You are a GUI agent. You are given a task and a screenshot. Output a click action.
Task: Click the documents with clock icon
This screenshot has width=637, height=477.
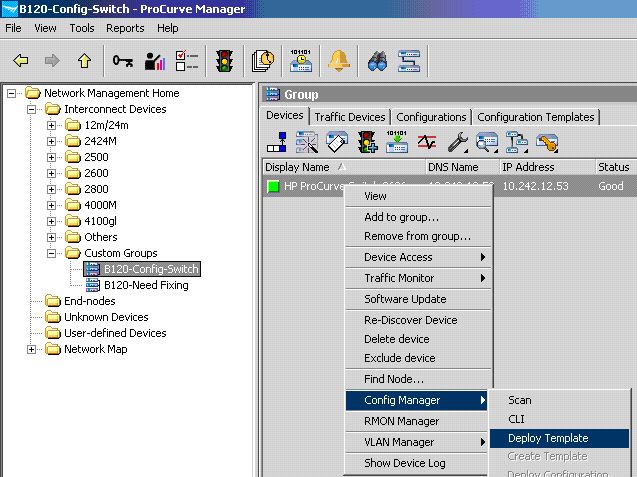click(262, 61)
